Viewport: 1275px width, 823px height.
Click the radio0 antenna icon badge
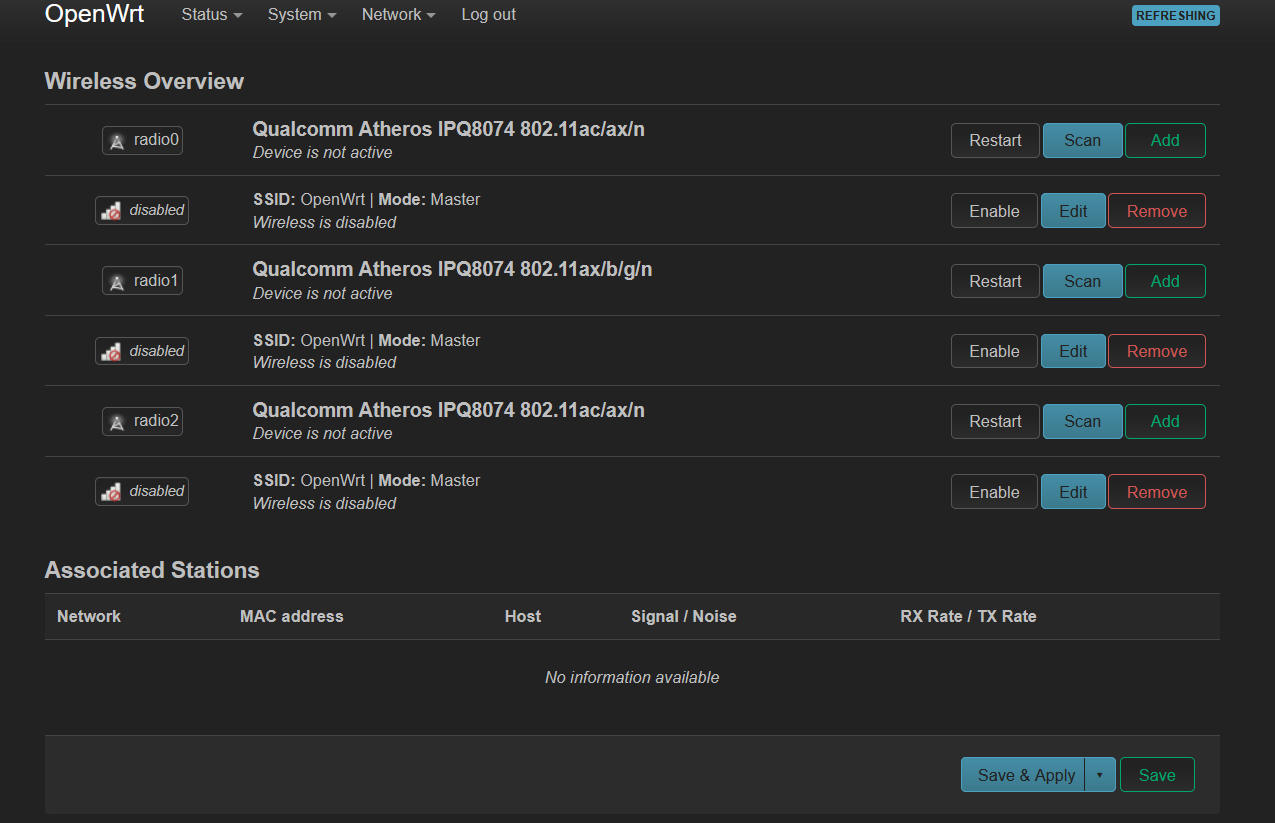(x=142, y=141)
